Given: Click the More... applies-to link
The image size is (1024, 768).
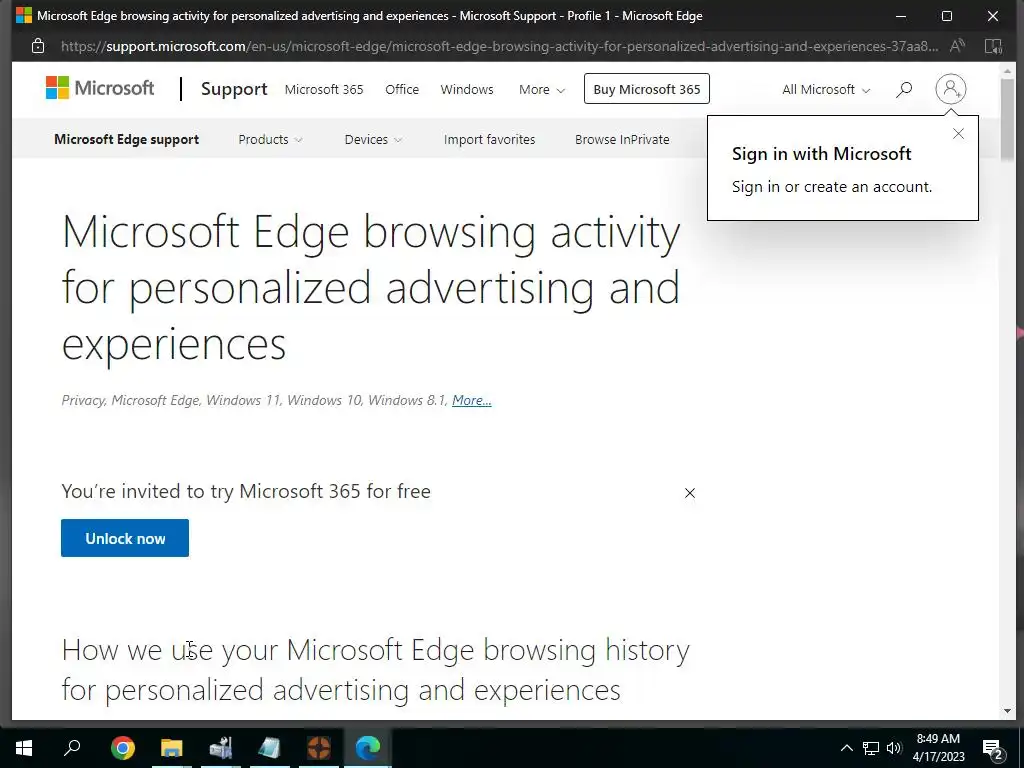Looking at the screenshot, I should click(x=472, y=400).
